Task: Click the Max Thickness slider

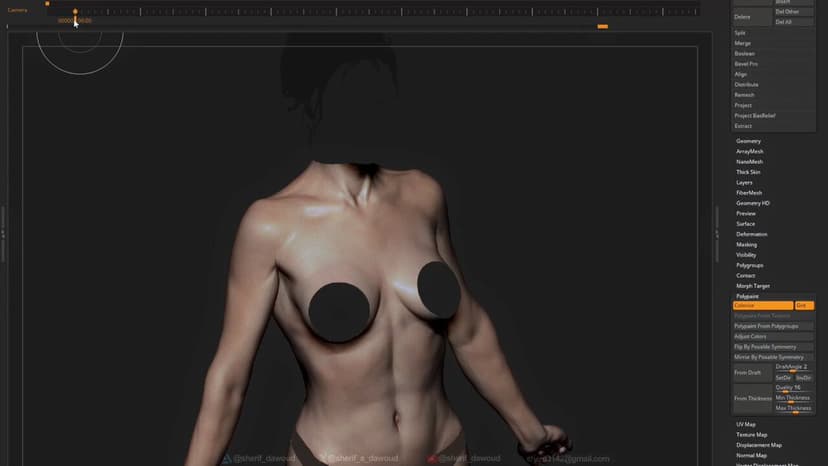Action: coord(793,408)
